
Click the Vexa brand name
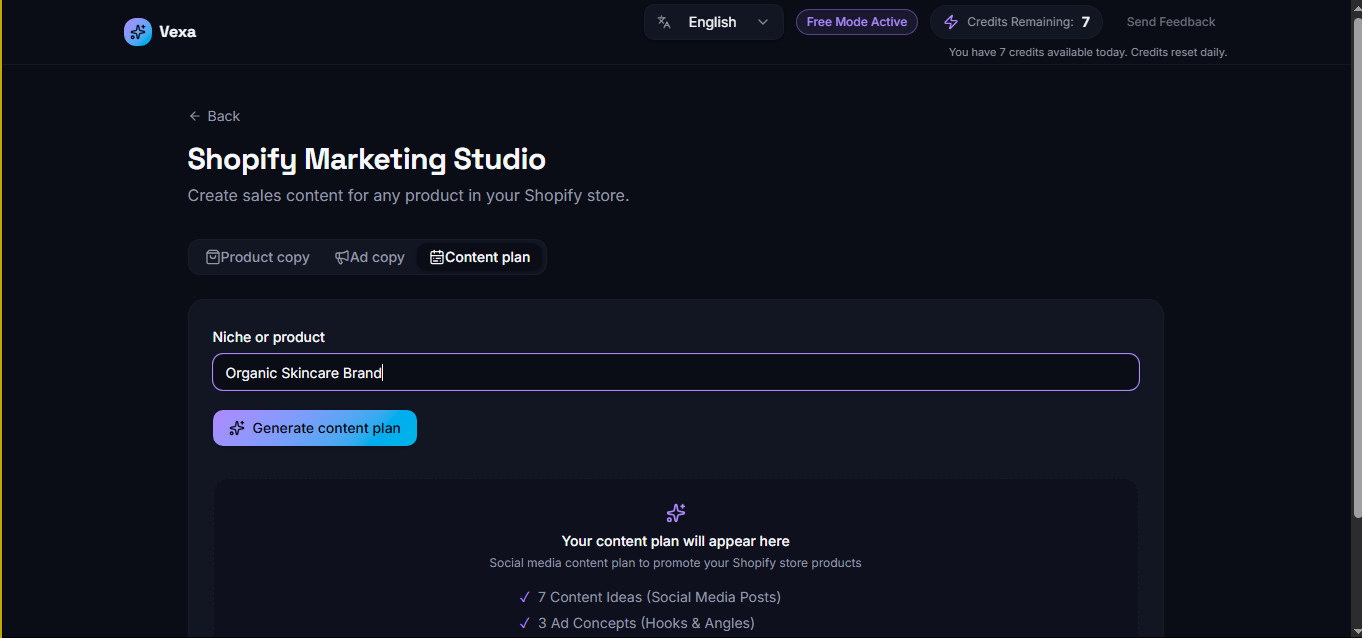177,32
